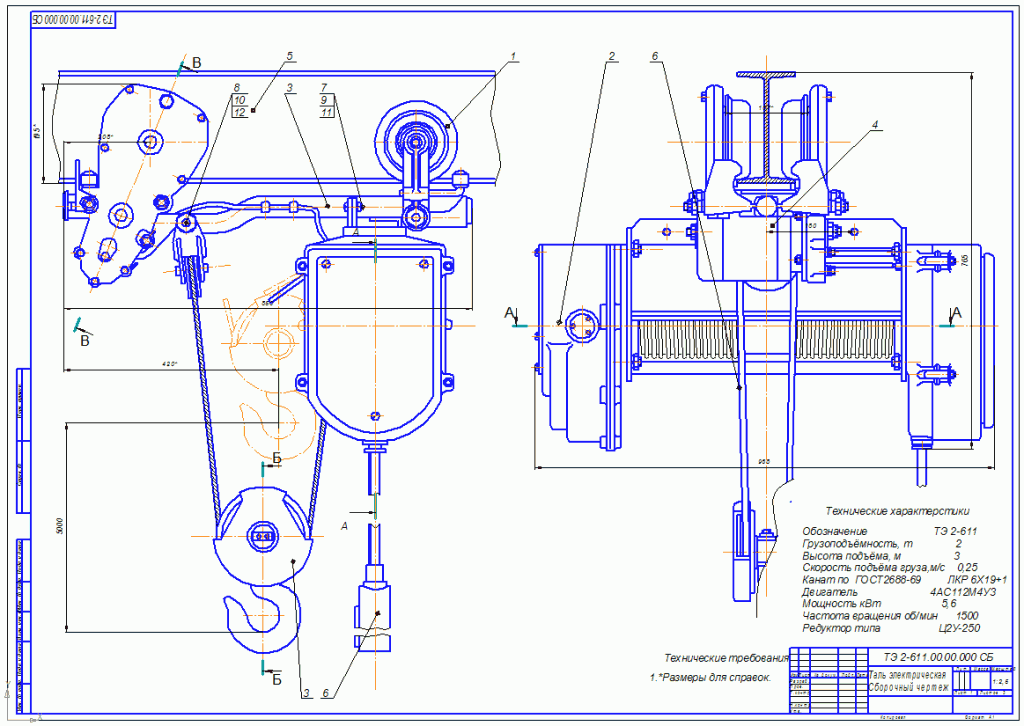Click the position callout number "2"

611,57
